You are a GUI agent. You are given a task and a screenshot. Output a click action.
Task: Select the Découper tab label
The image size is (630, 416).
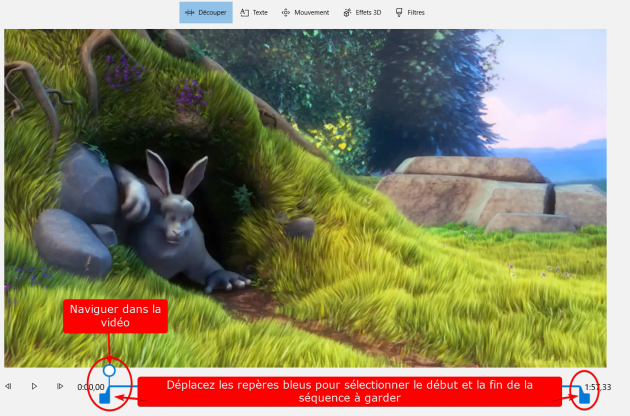213,13
